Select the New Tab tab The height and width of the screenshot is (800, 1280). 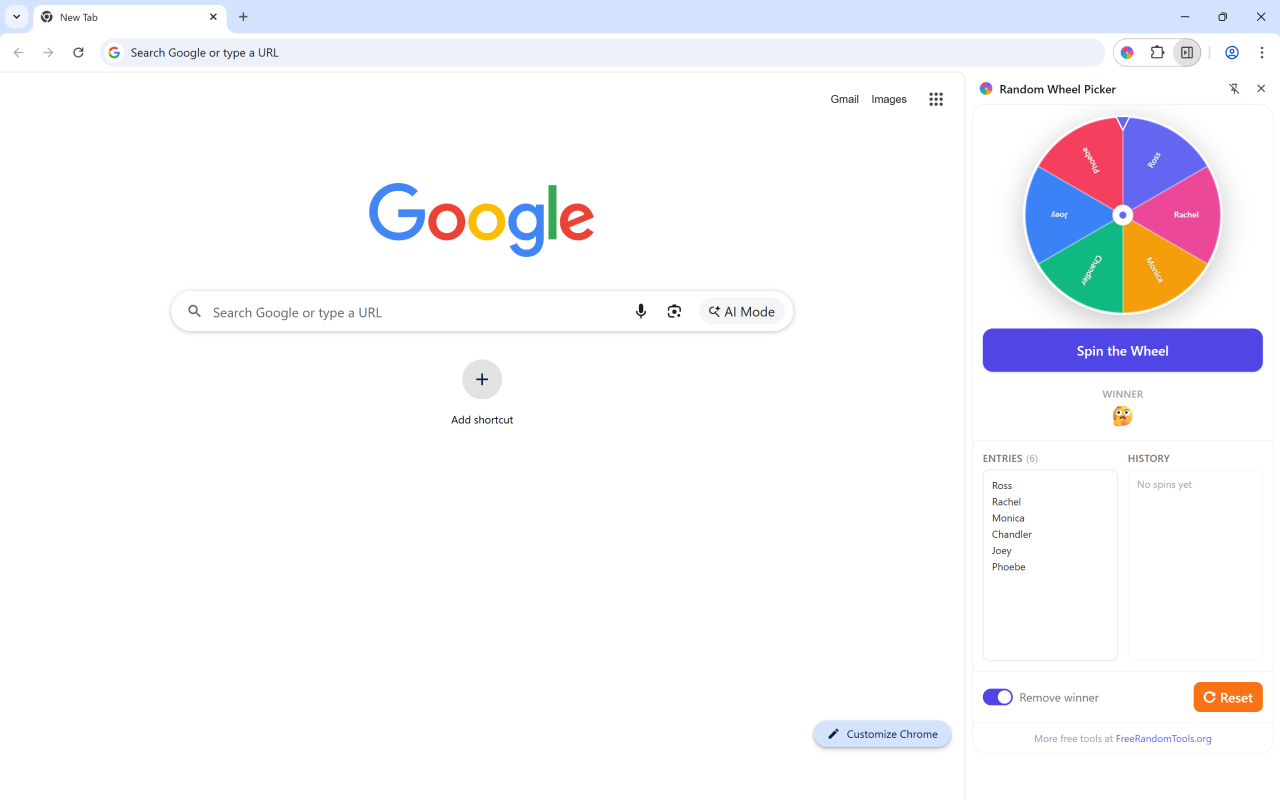[130, 17]
